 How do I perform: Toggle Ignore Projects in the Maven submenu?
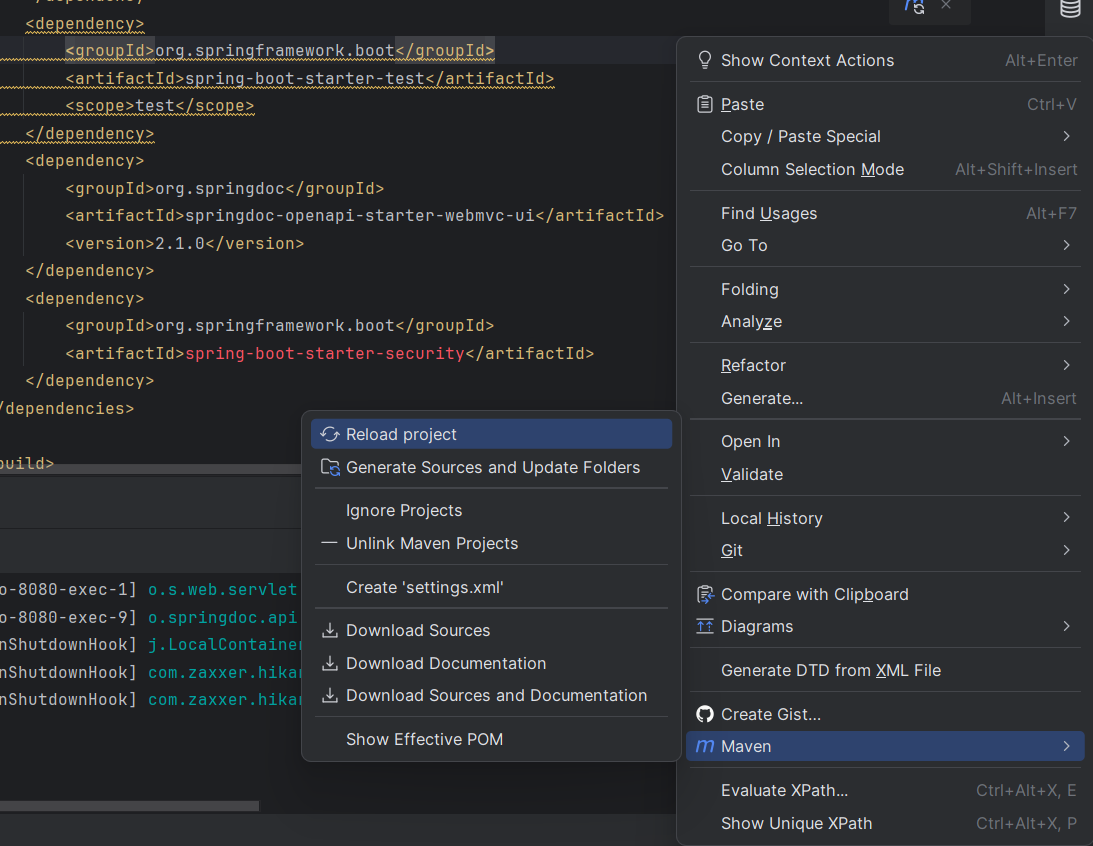404,510
